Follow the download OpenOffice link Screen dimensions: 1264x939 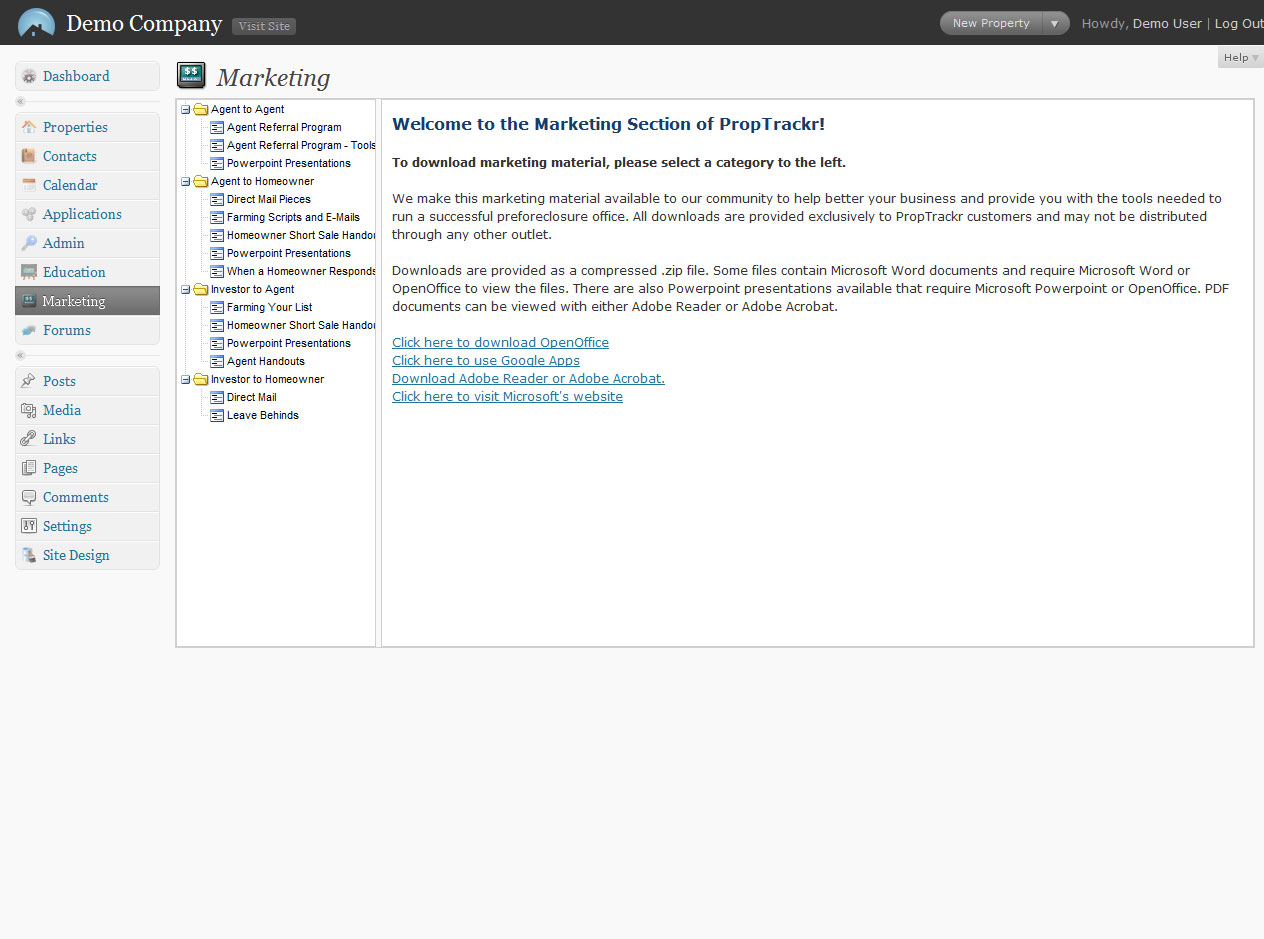pyautogui.click(x=500, y=343)
